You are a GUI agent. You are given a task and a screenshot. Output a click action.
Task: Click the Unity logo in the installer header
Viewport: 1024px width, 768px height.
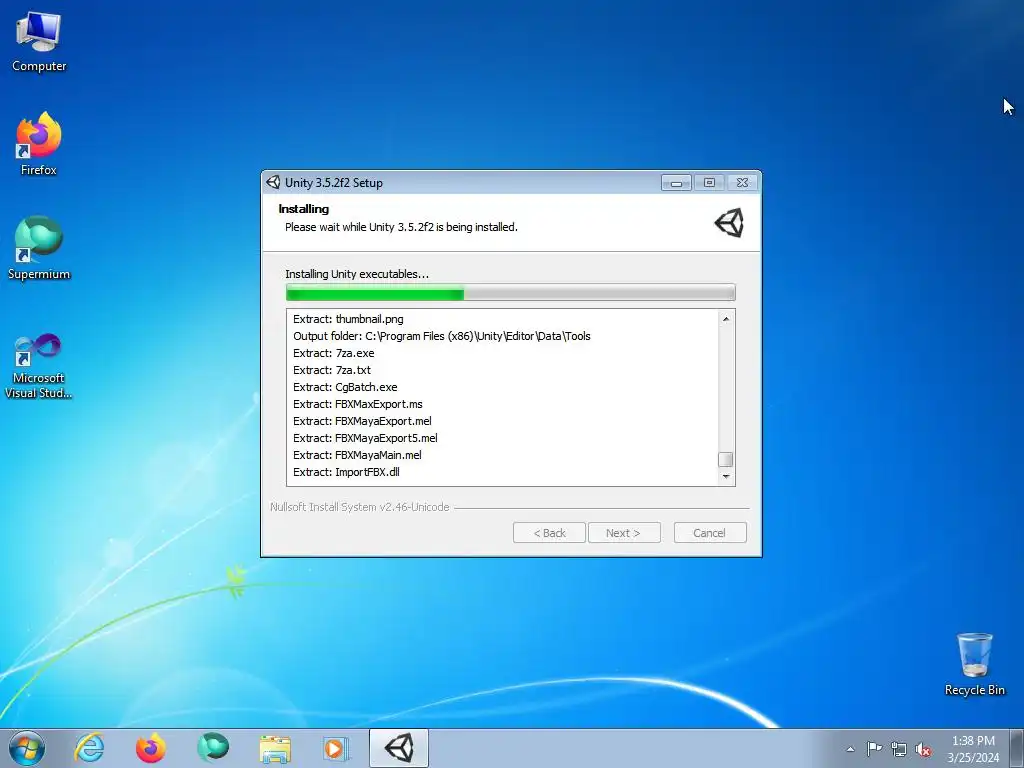[x=729, y=223]
